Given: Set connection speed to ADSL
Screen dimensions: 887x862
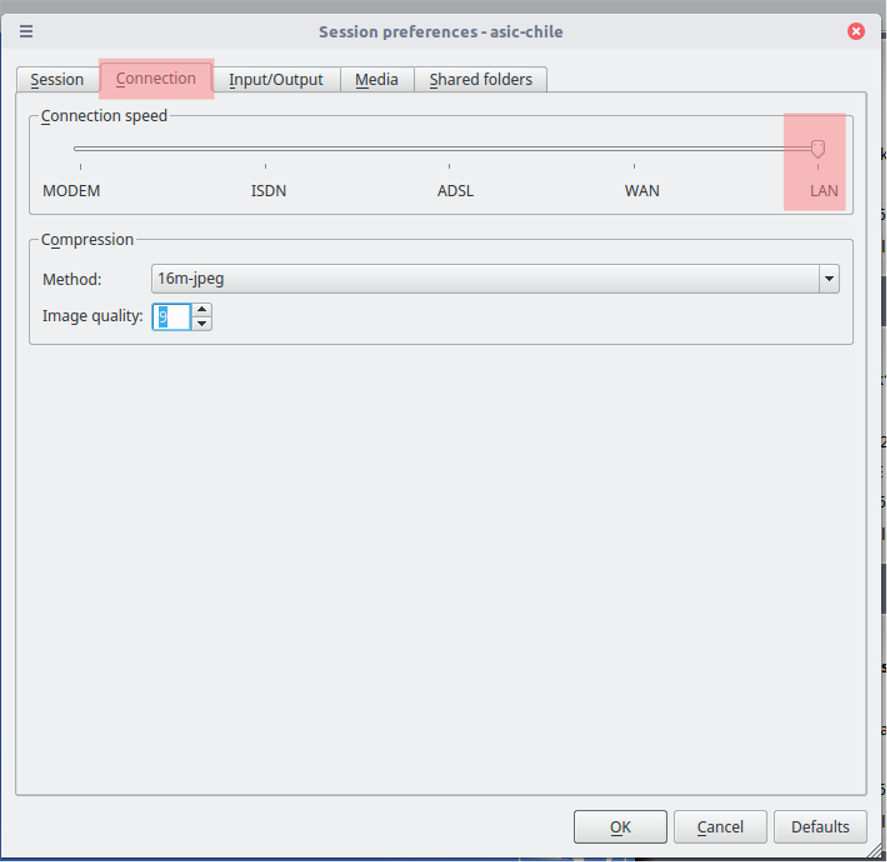Looking at the screenshot, I should coord(452,148).
